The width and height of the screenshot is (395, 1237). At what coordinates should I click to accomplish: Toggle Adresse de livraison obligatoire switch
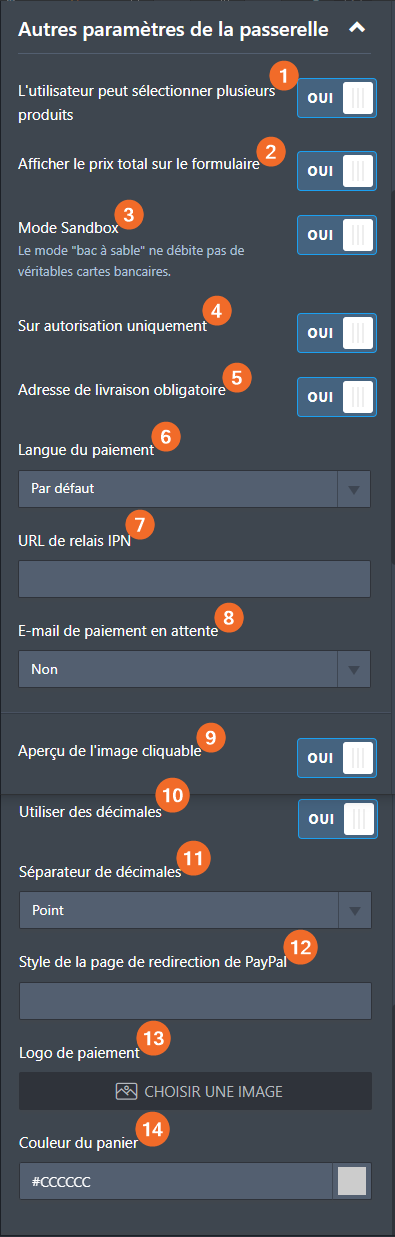coord(337,397)
